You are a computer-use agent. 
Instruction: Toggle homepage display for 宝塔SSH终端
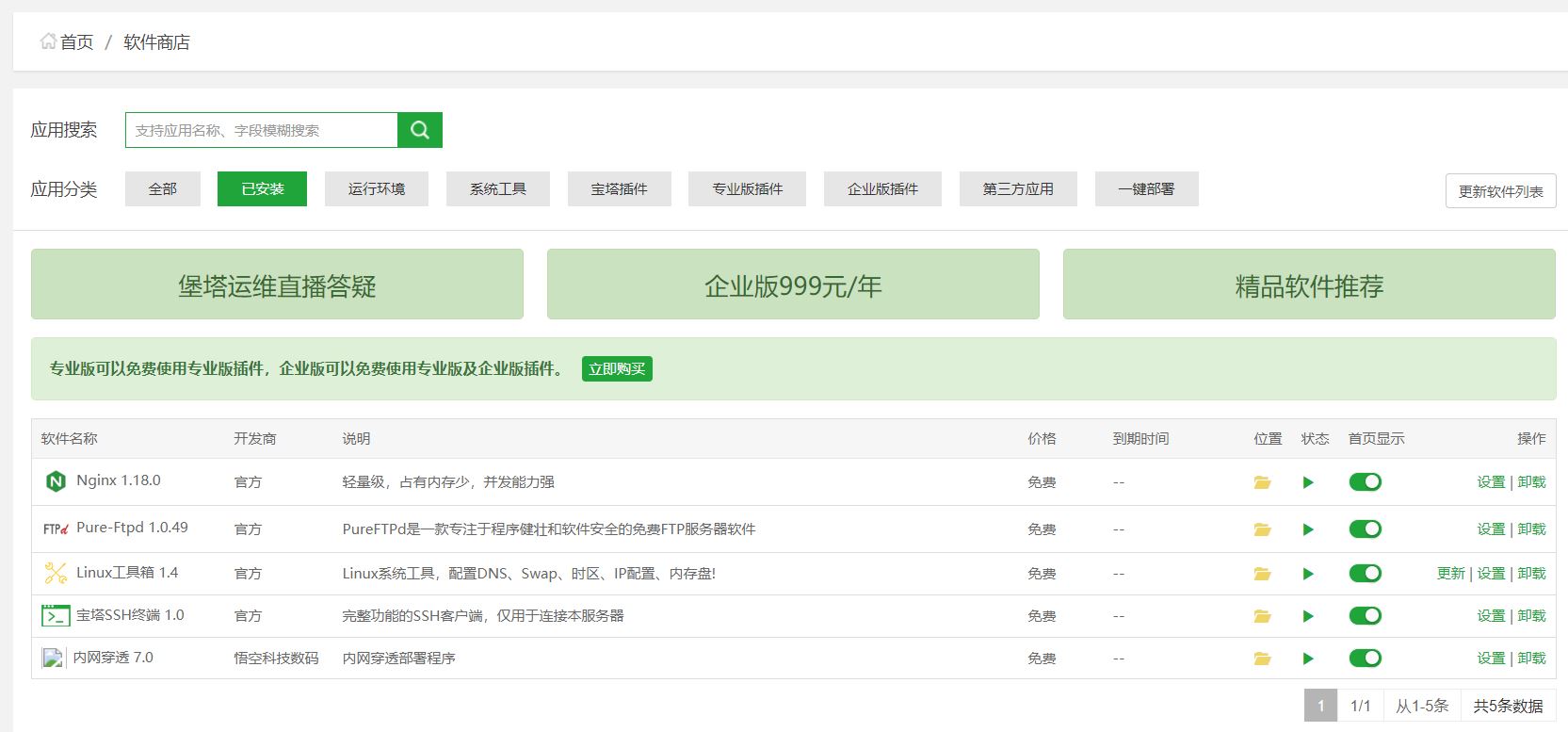click(x=1366, y=616)
